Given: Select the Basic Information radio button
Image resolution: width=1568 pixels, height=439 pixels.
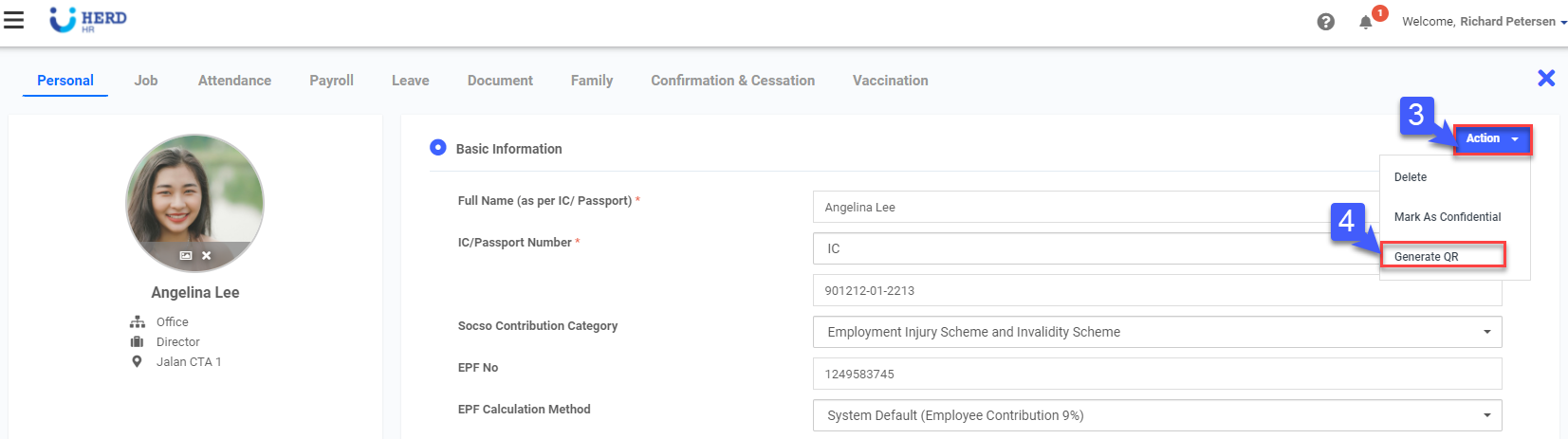Looking at the screenshot, I should point(438,148).
